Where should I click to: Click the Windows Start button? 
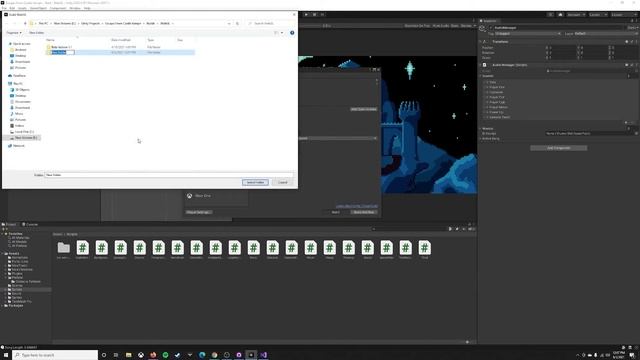pyautogui.click(x=6, y=355)
